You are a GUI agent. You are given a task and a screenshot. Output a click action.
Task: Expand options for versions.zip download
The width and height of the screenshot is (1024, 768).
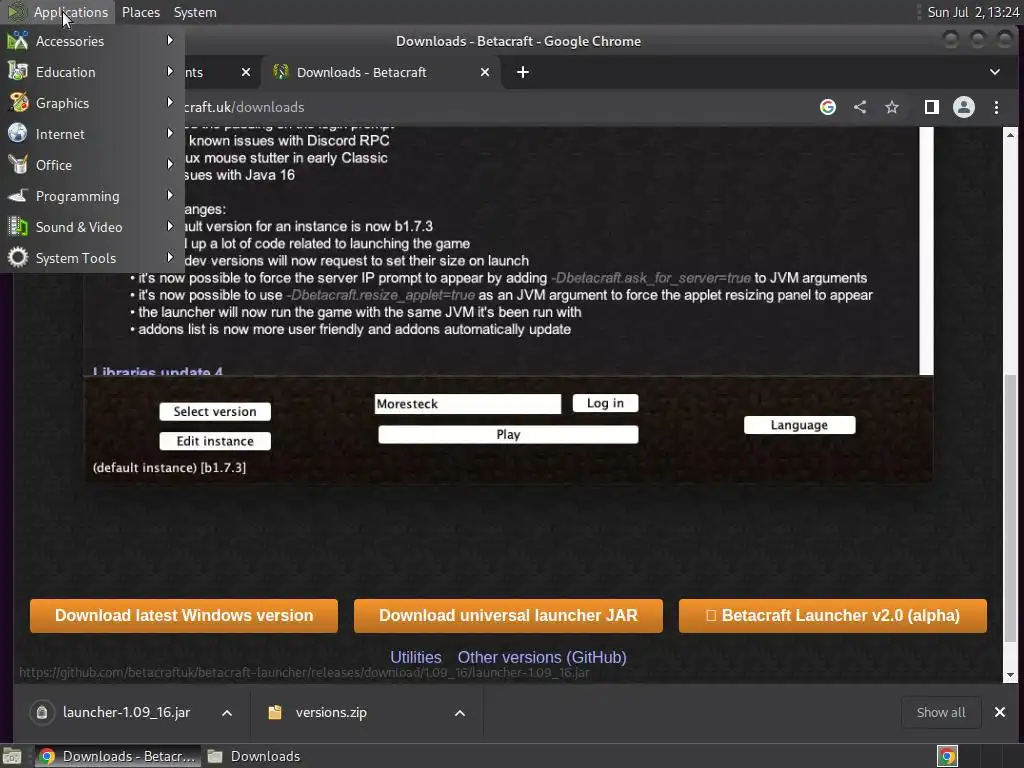point(460,713)
